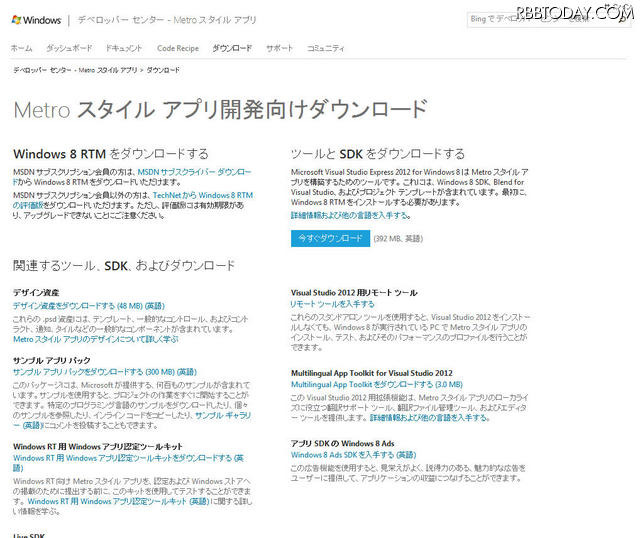Open the Code Recipe navigation item
Image resolution: width=640 pixels, height=538 pixels.
coord(178,48)
